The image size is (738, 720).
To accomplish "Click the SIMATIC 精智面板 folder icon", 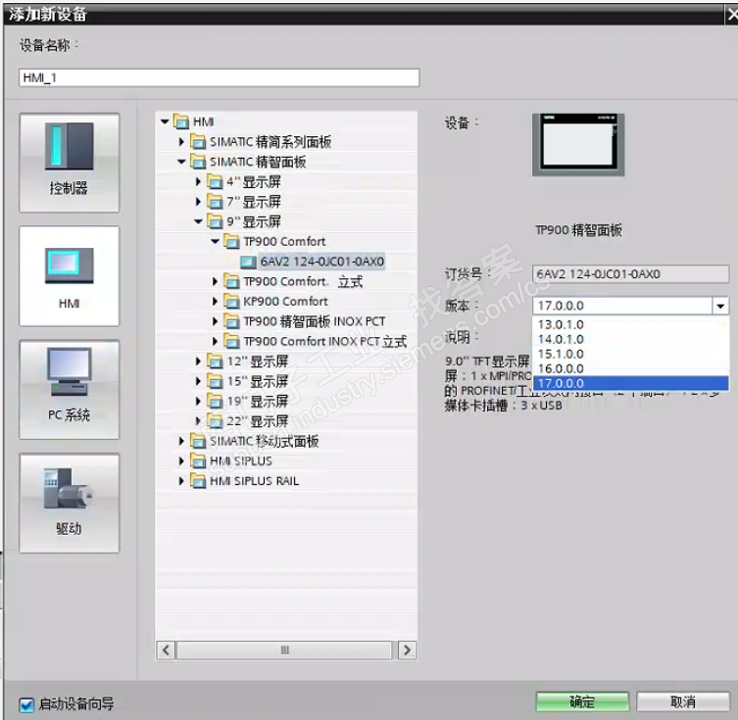I will point(198,162).
